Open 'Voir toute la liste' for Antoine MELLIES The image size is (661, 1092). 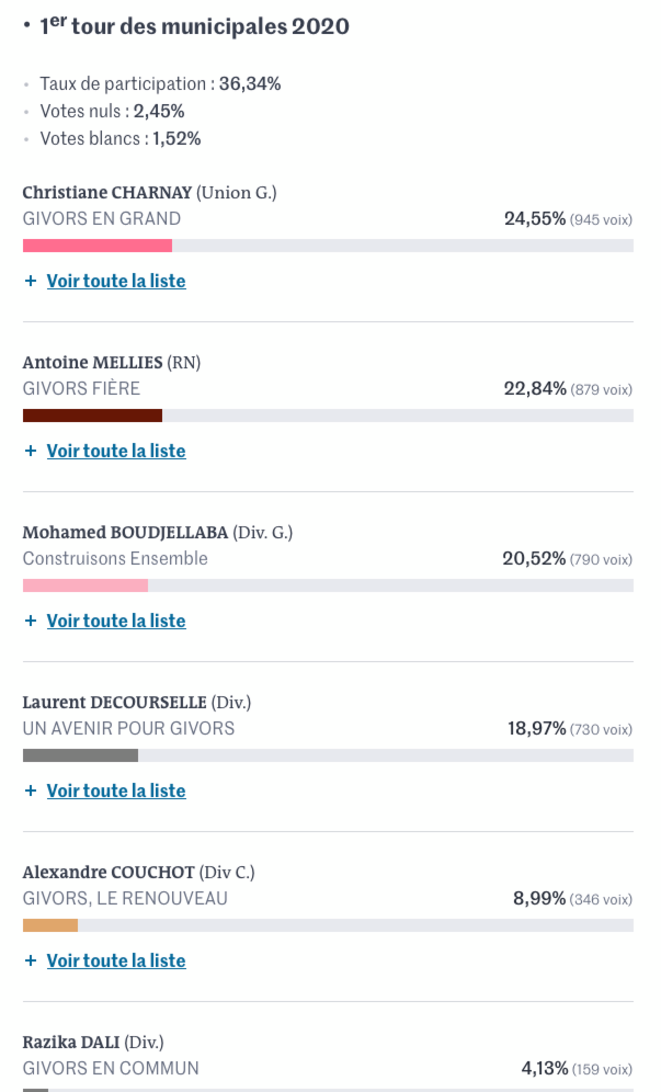(x=116, y=451)
